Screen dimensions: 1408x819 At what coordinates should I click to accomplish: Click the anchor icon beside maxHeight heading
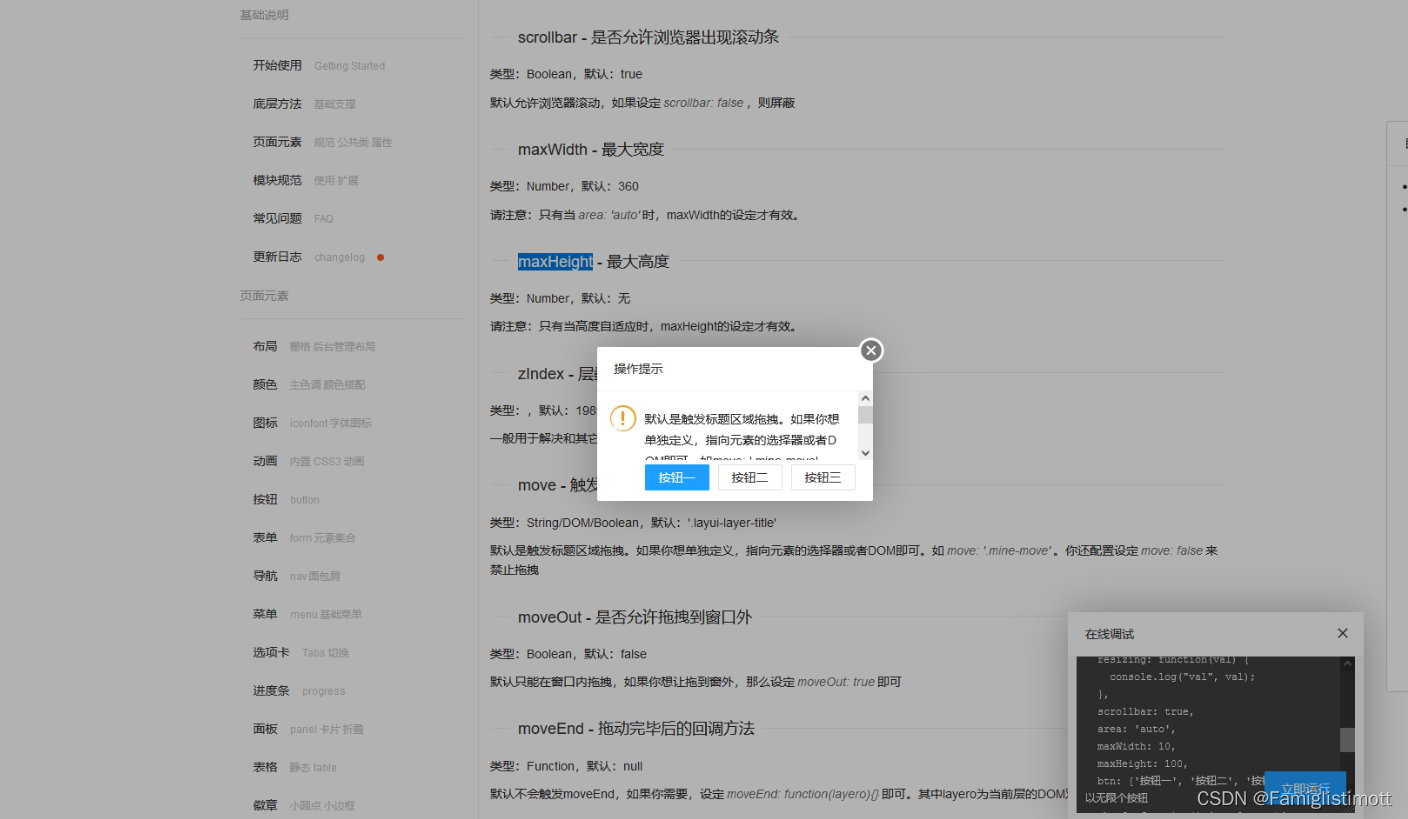(500, 261)
